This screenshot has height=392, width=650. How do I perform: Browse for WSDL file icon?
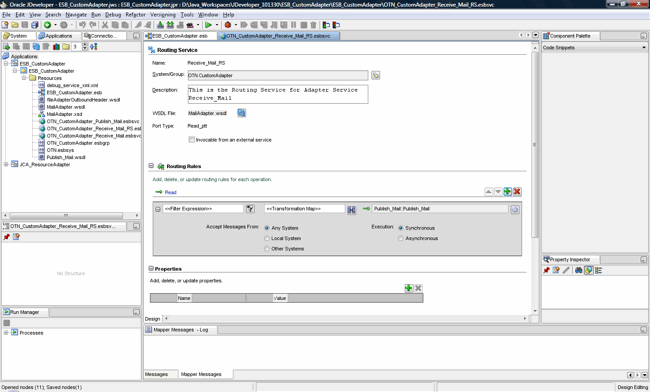point(241,113)
